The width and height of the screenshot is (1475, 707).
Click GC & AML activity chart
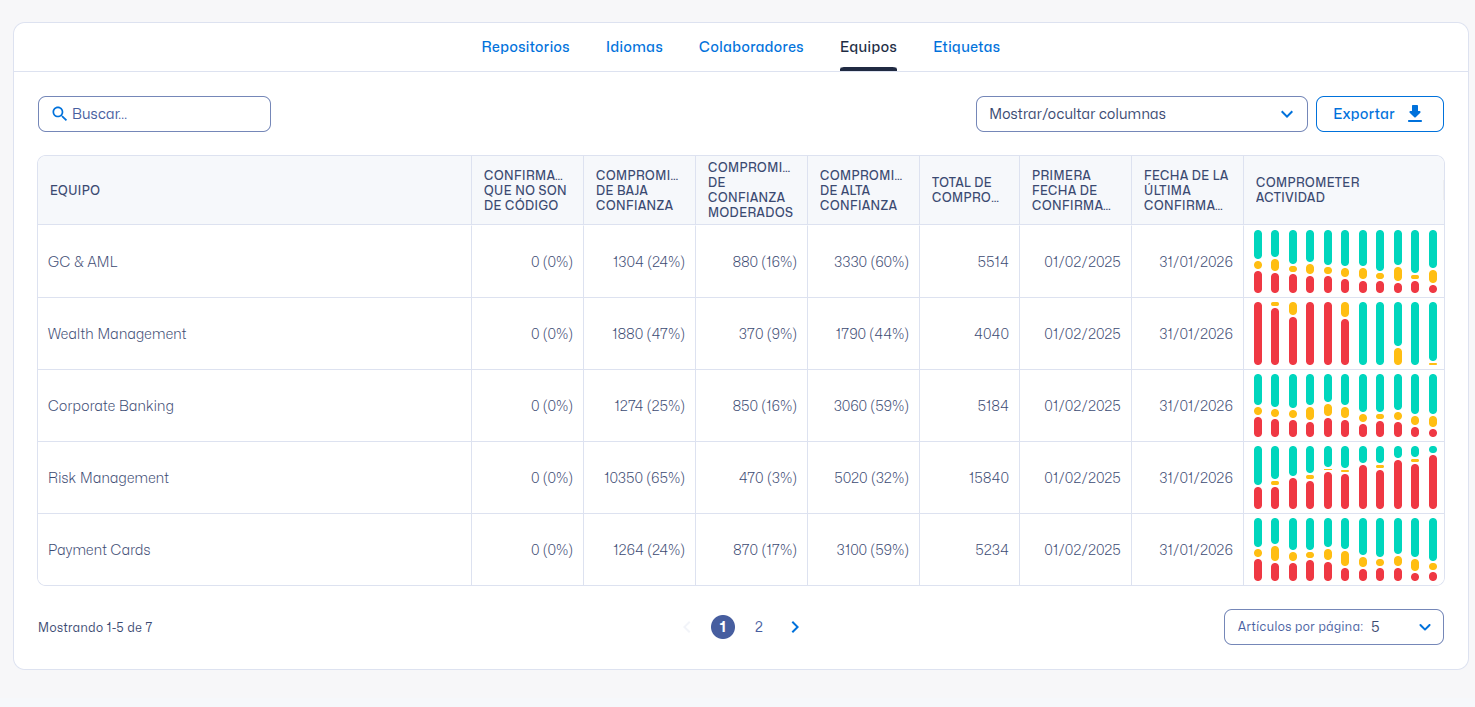(1344, 262)
